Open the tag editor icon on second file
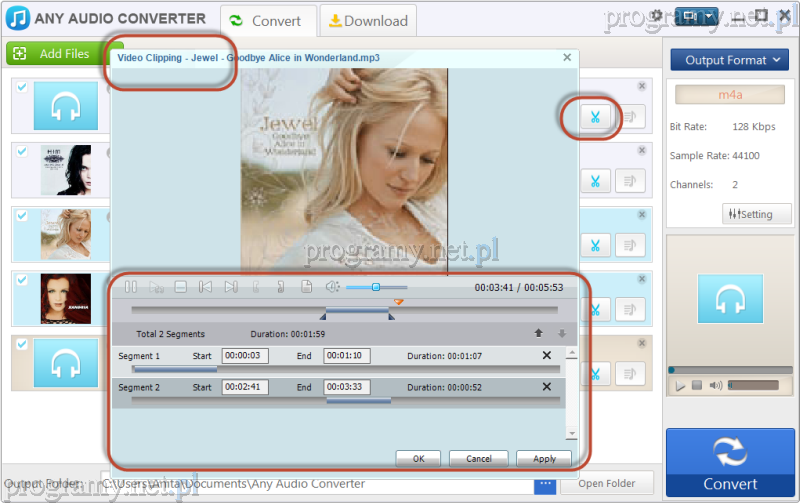Viewport: 800px width, 503px height. (630, 181)
